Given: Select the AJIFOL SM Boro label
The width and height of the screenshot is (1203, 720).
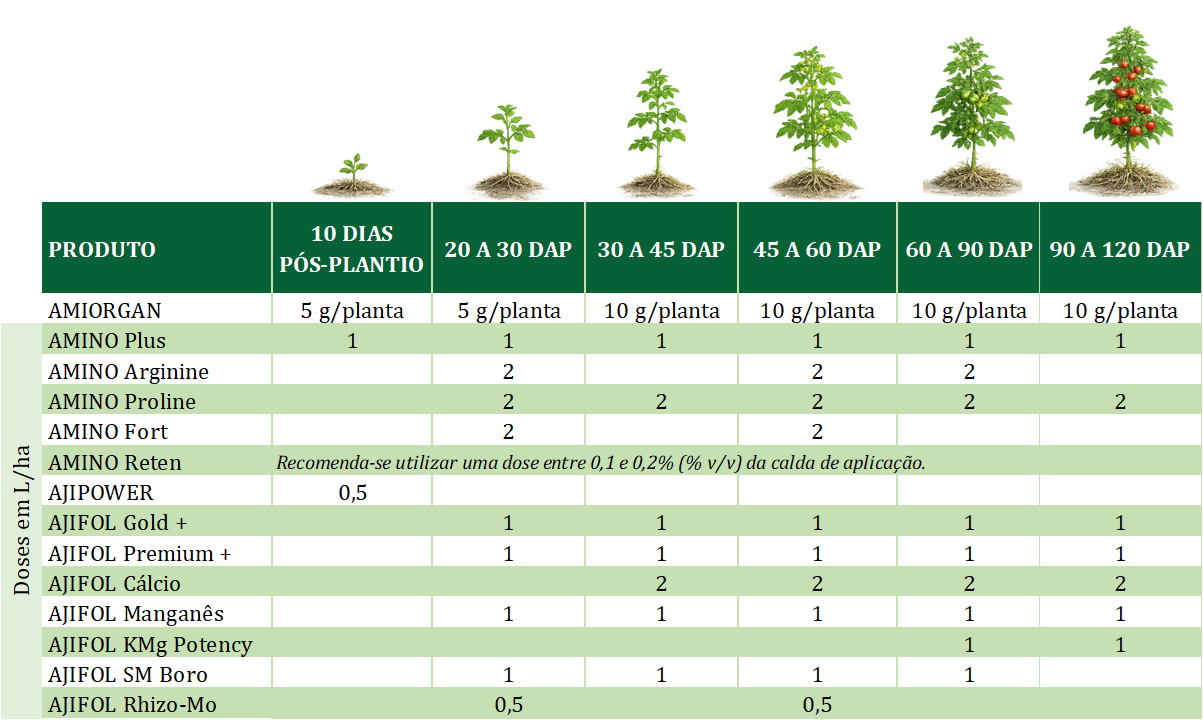Looking at the screenshot, I should pyautogui.click(x=128, y=675).
